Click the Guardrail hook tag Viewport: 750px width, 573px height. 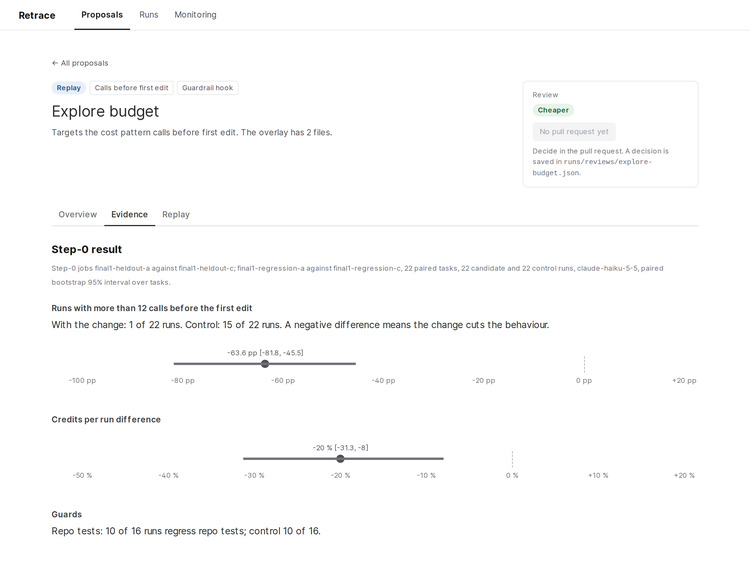click(x=208, y=88)
